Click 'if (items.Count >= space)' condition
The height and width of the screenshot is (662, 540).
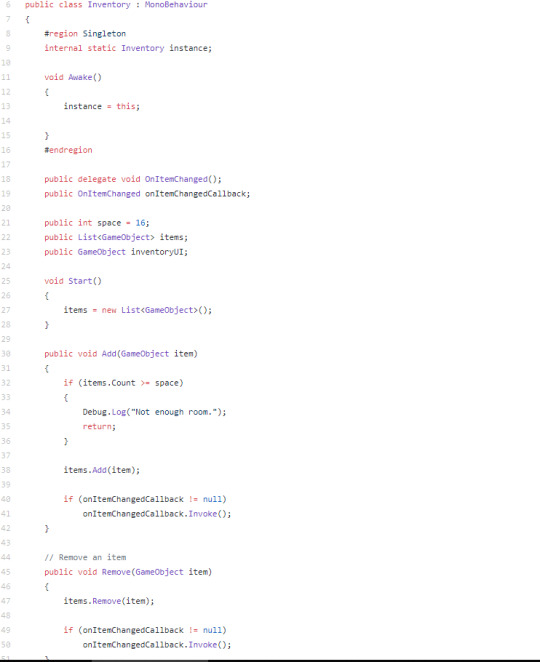[123, 383]
